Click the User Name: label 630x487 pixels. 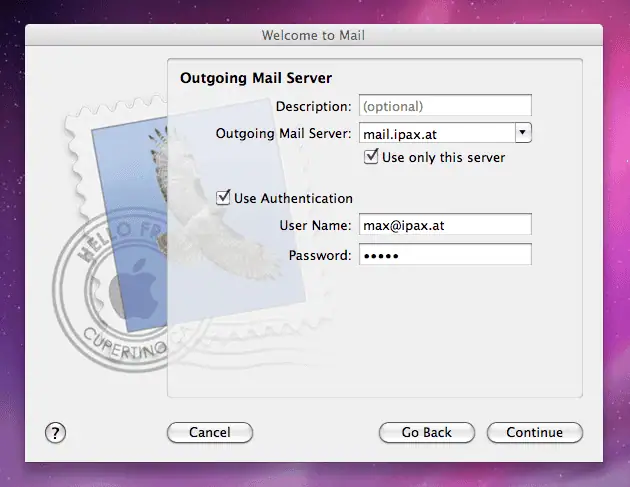(315, 225)
